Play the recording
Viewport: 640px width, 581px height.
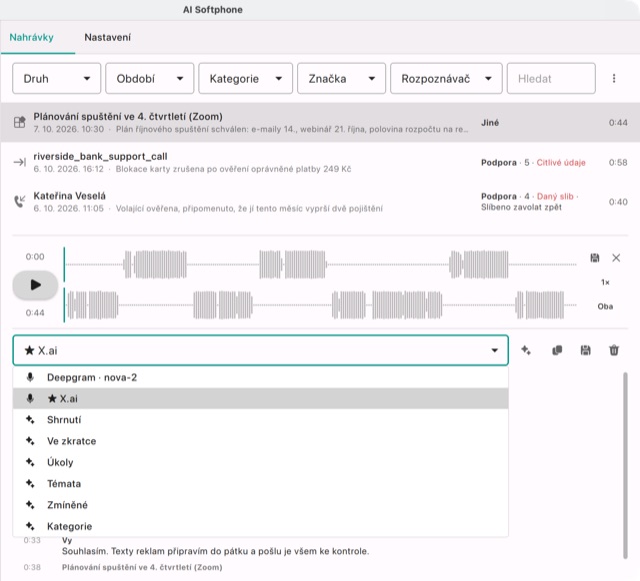pyautogui.click(x=35, y=285)
